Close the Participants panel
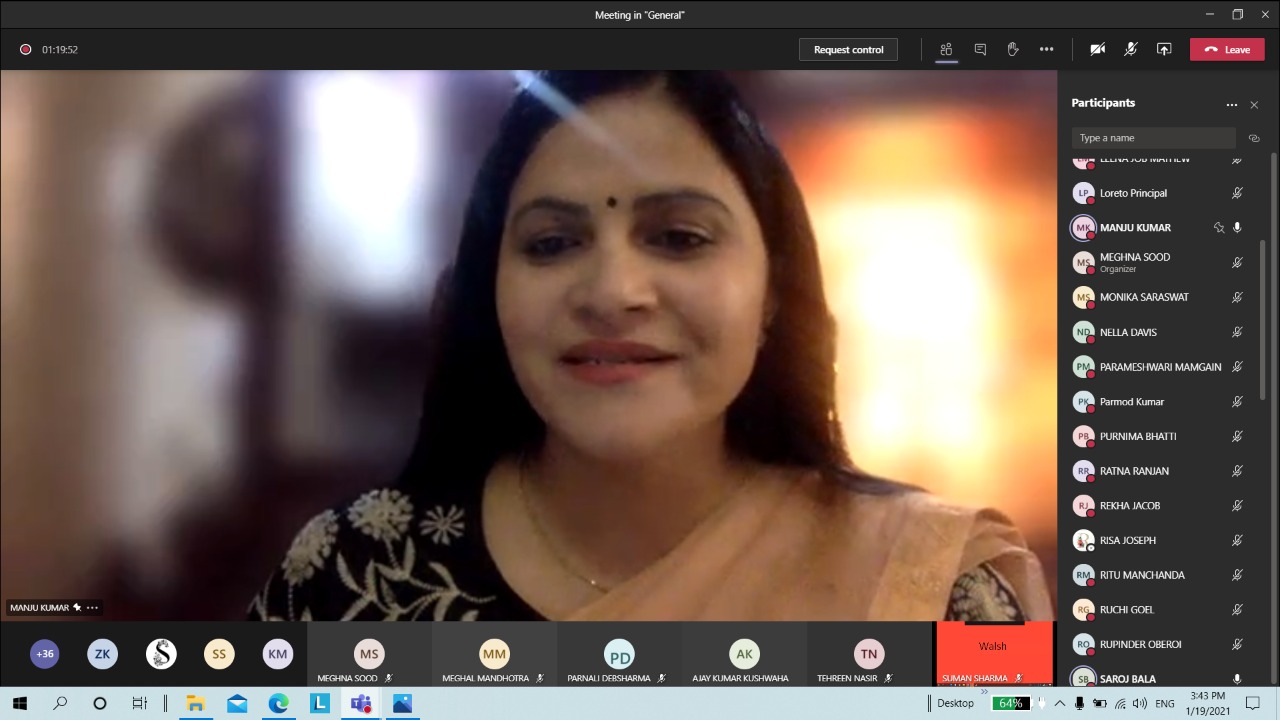The width and height of the screenshot is (1280, 720). point(1254,105)
